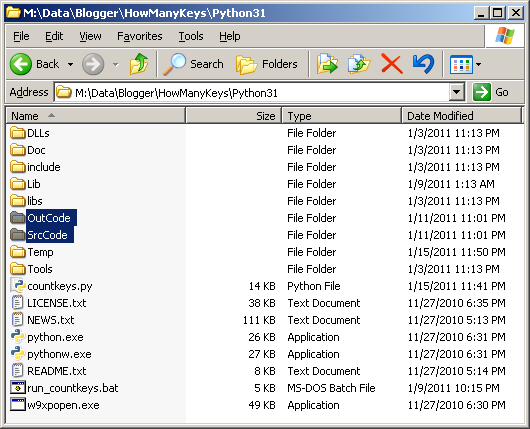The image size is (530, 429).
Task: Click the NEWS.txt document icon
Action: pos(18,319)
